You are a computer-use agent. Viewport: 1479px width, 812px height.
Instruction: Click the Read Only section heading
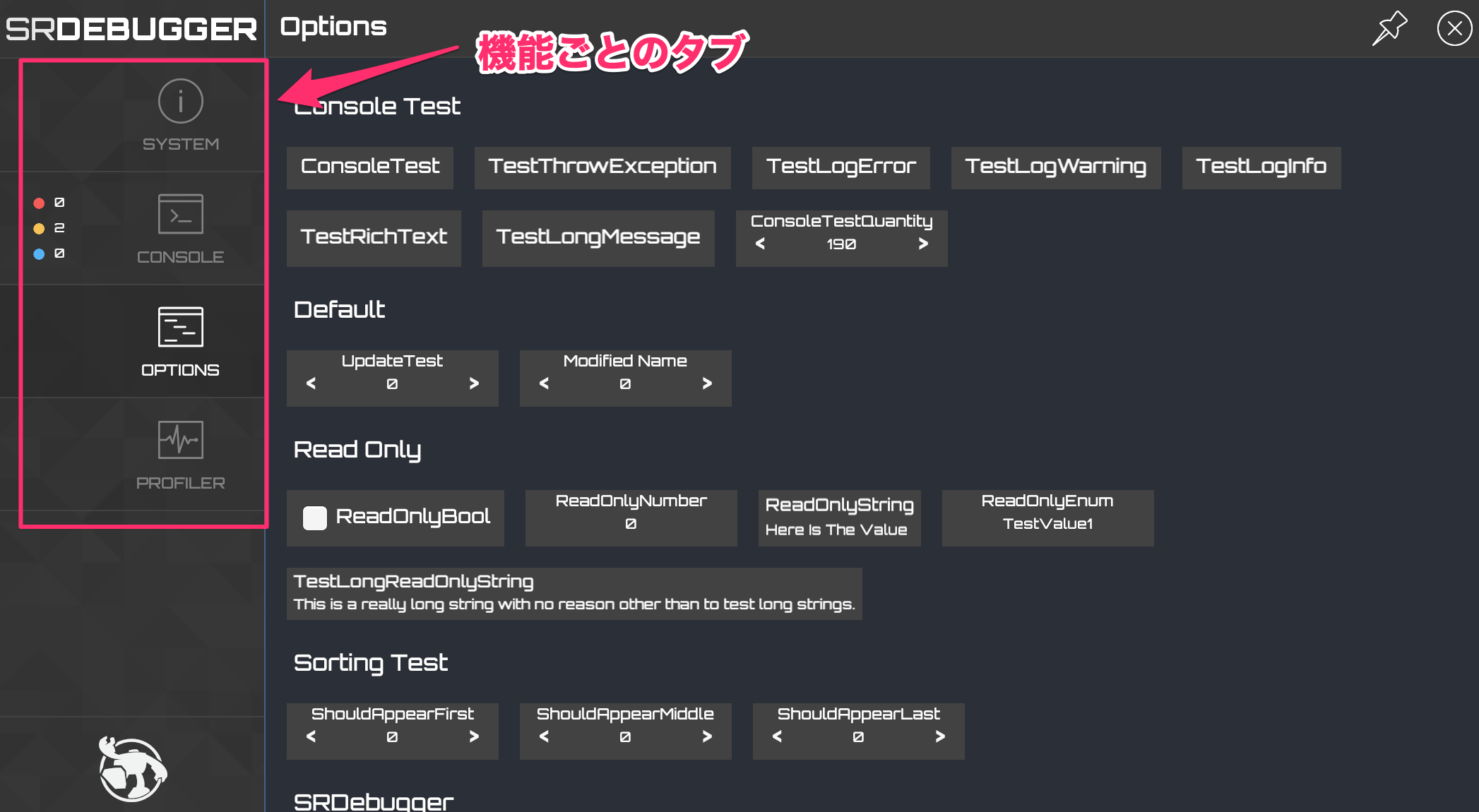coord(357,450)
